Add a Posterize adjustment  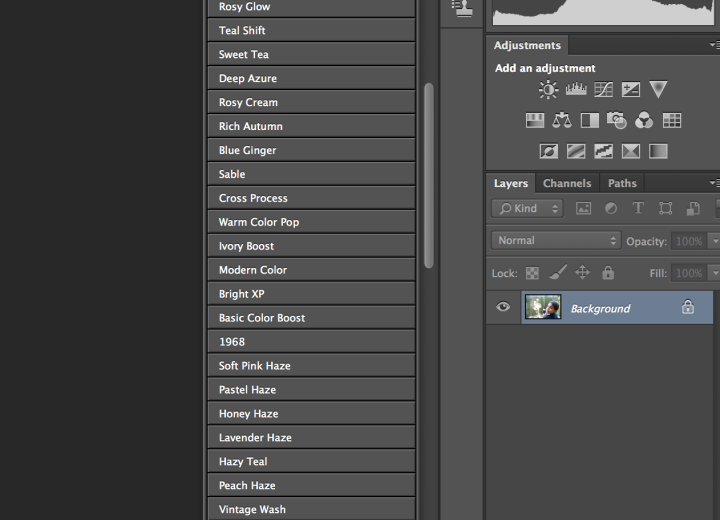point(576,151)
